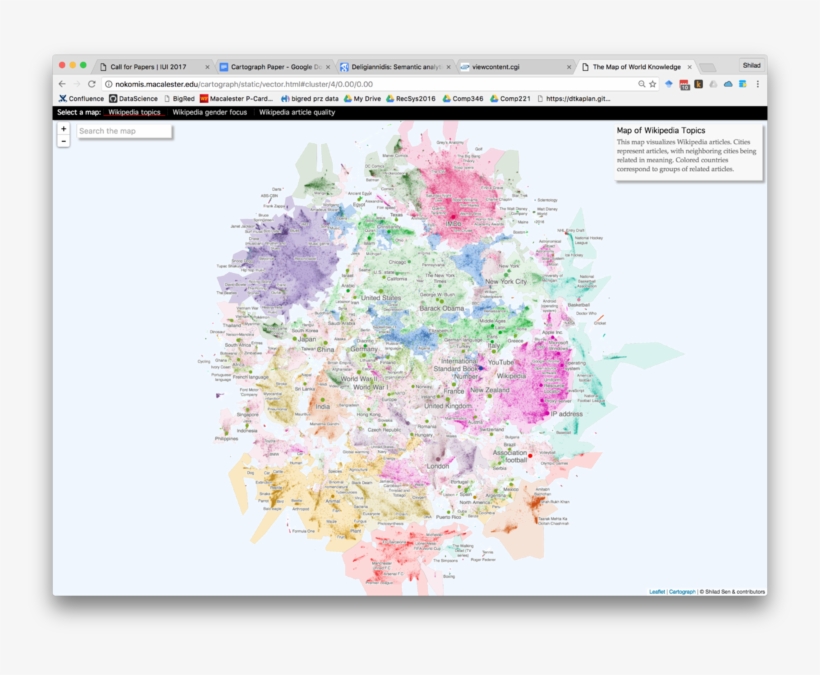Click the New York City map label
820x675 pixels.
506,281
